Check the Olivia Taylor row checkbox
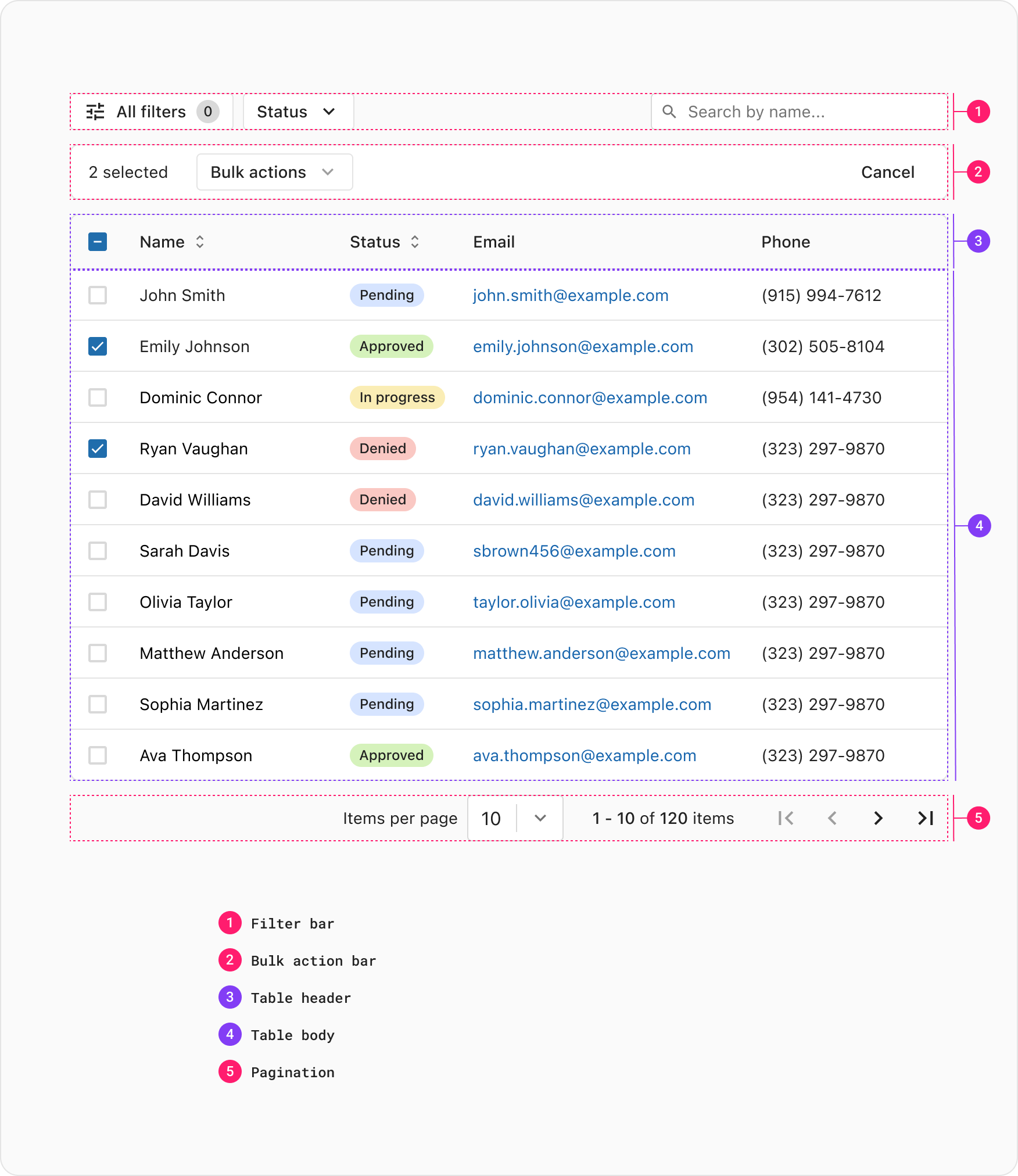1018x1176 pixels. pos(98,602)
